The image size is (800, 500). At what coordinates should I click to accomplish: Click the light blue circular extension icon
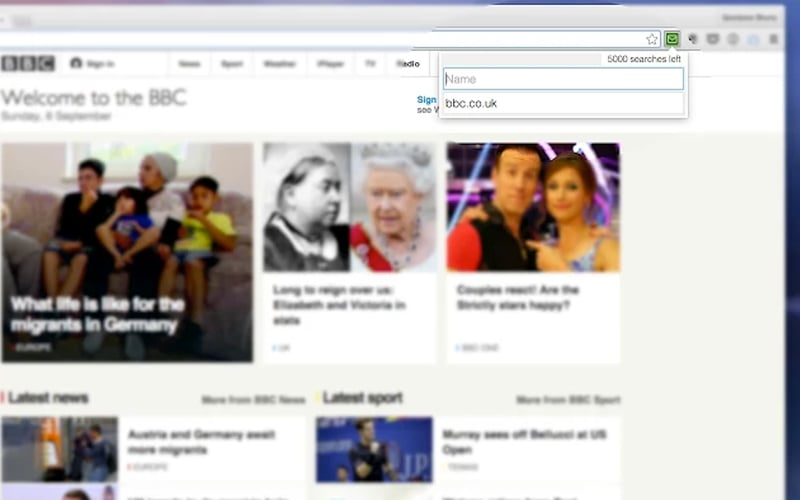754,39
